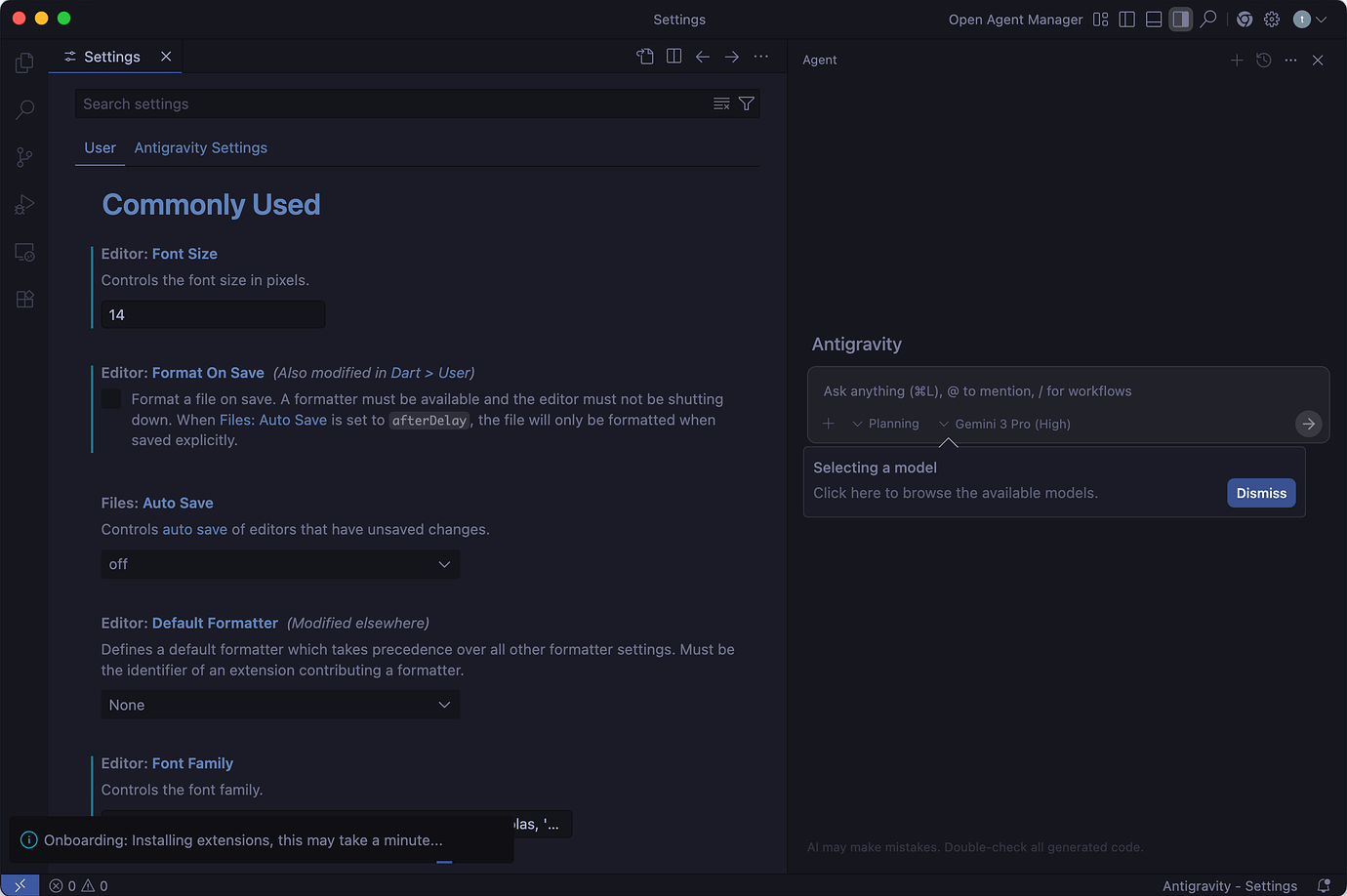Switch to the User settings tab
The width and height of the screenshot is (1347, 896).
100,147
